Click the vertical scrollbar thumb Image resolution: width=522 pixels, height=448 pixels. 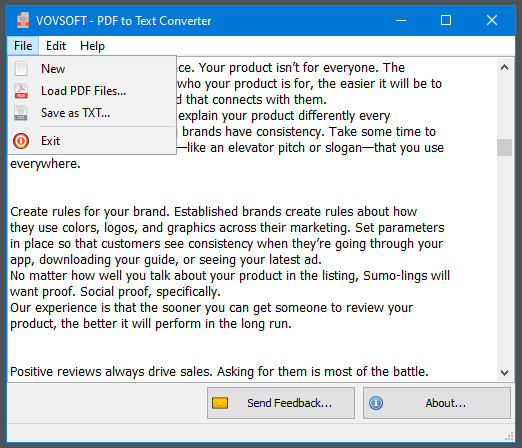click(x=504, y=147)
